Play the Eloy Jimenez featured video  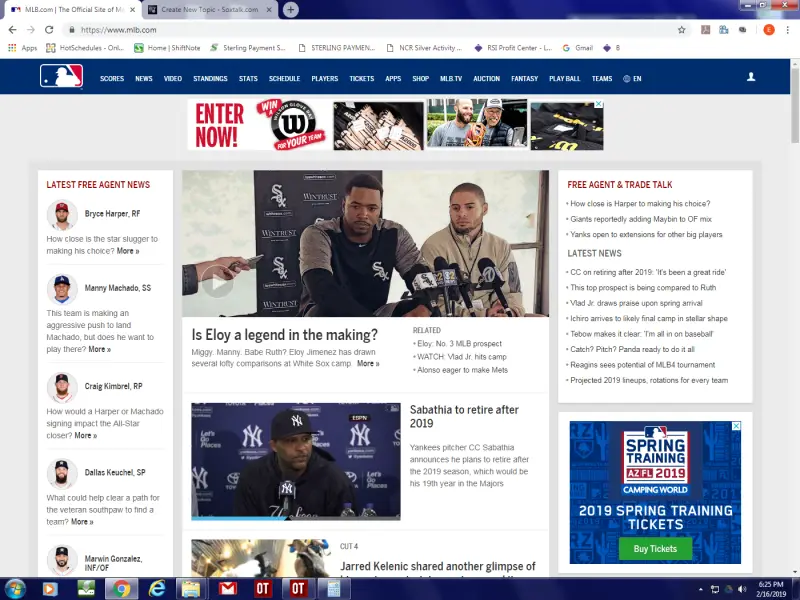215,283
